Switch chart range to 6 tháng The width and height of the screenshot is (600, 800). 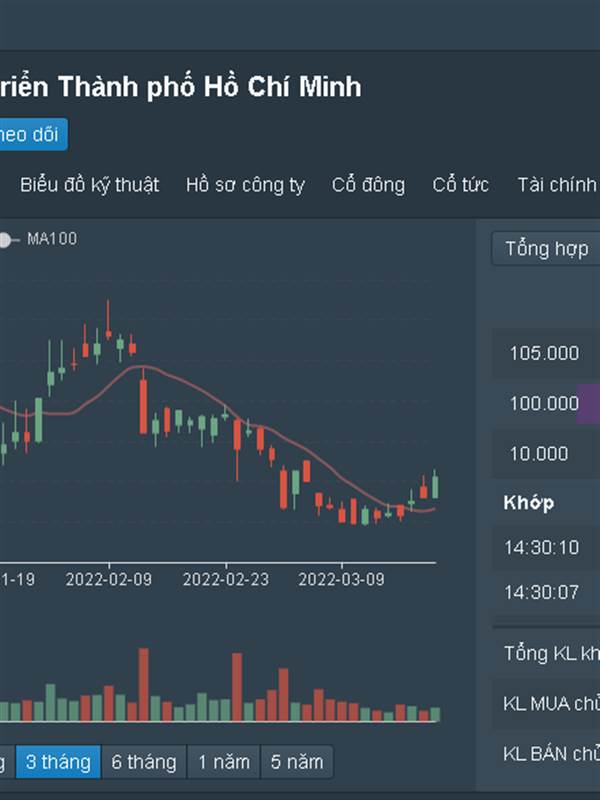[144, 762]
